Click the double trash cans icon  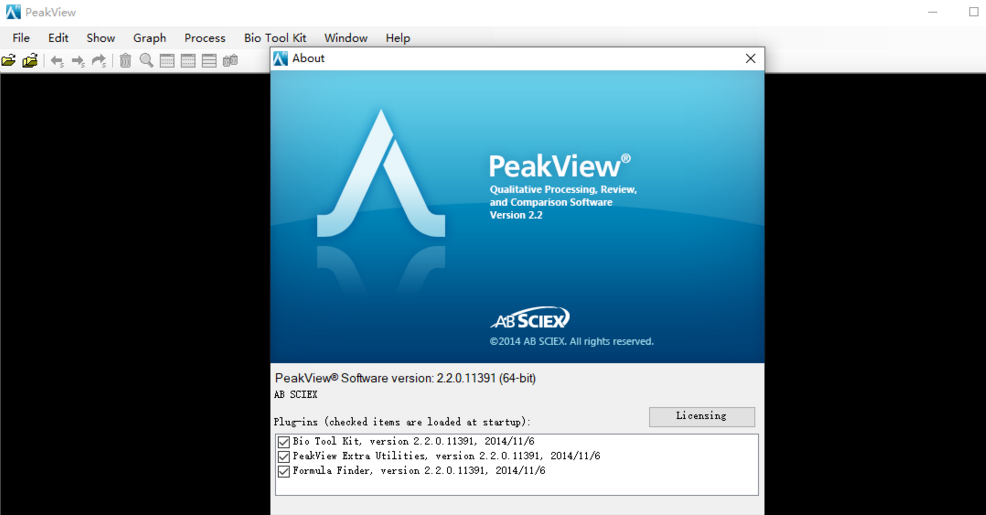click(x=230, y=60)
